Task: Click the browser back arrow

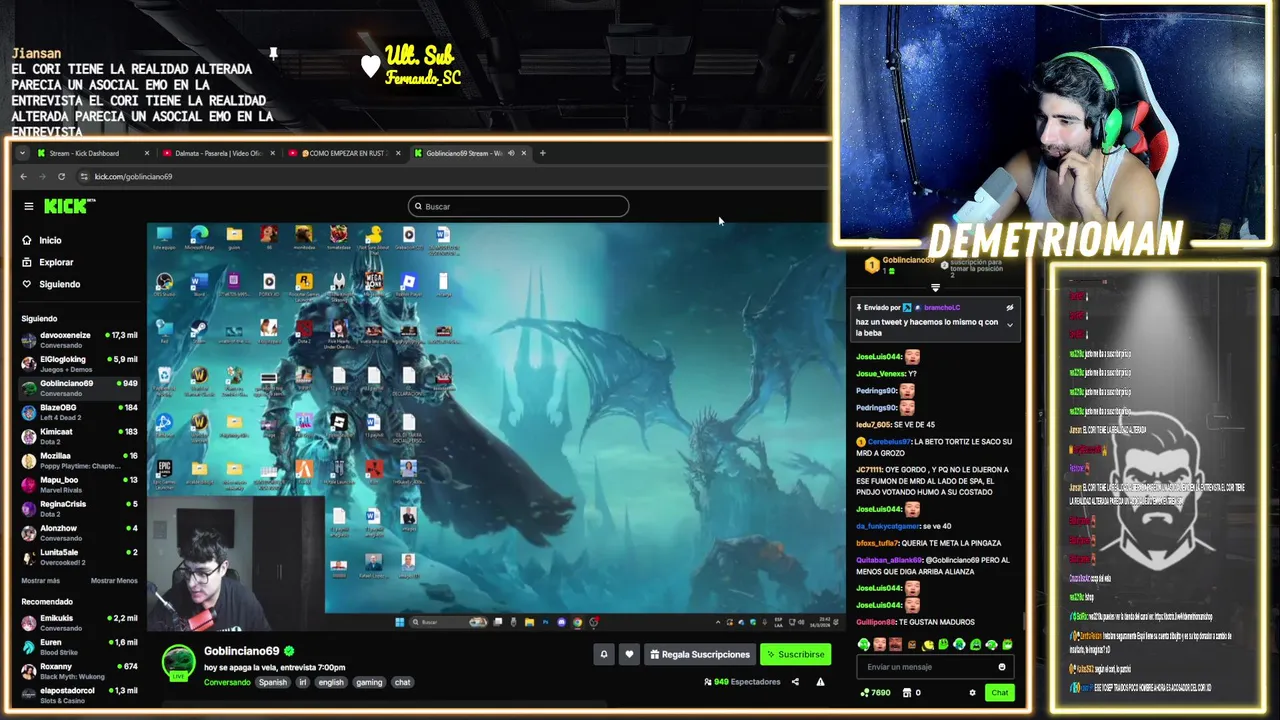Action: click(24, 176)
